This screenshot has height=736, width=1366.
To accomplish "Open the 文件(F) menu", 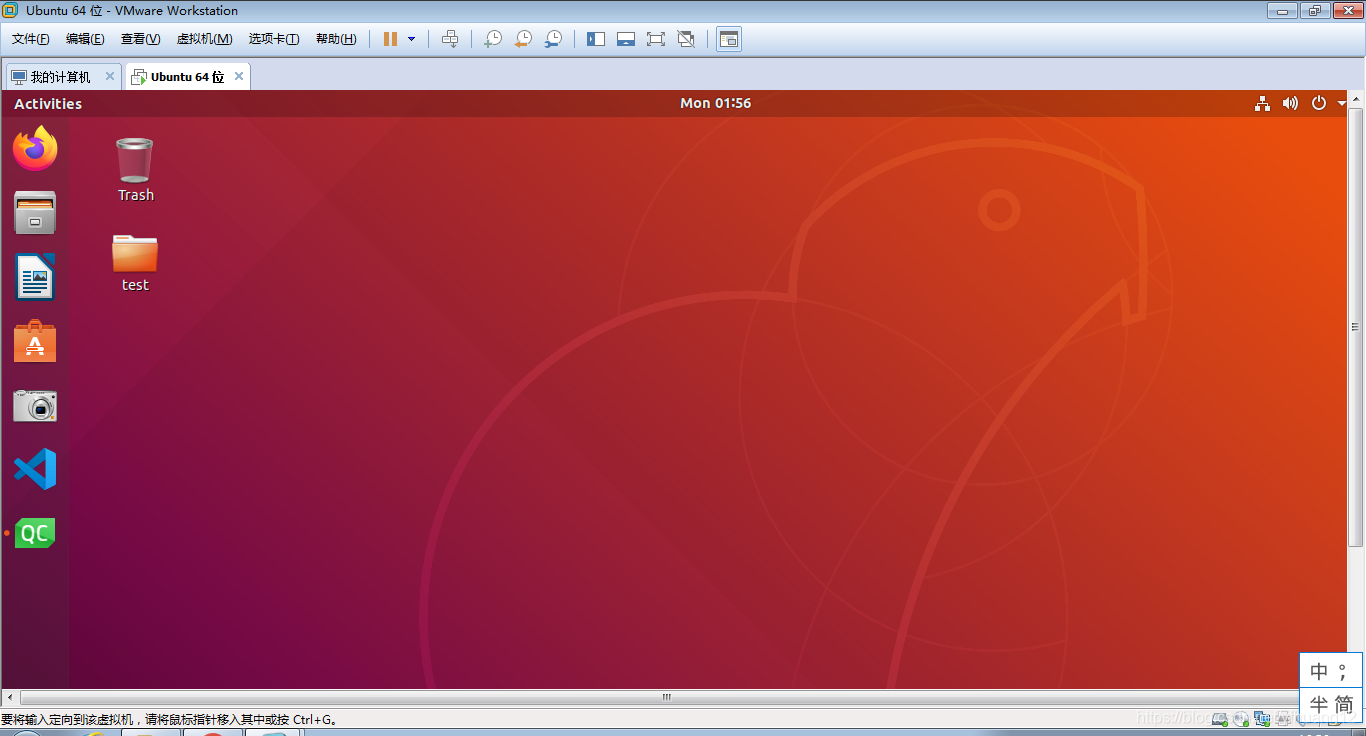I will 31,39.
